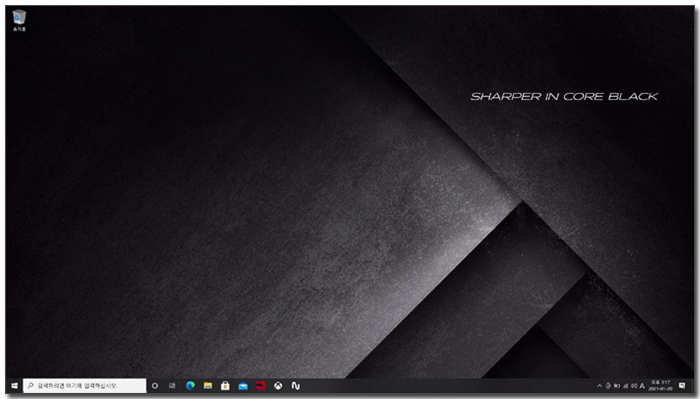Open the Action Center notifications icon

[x=682, y=386]
